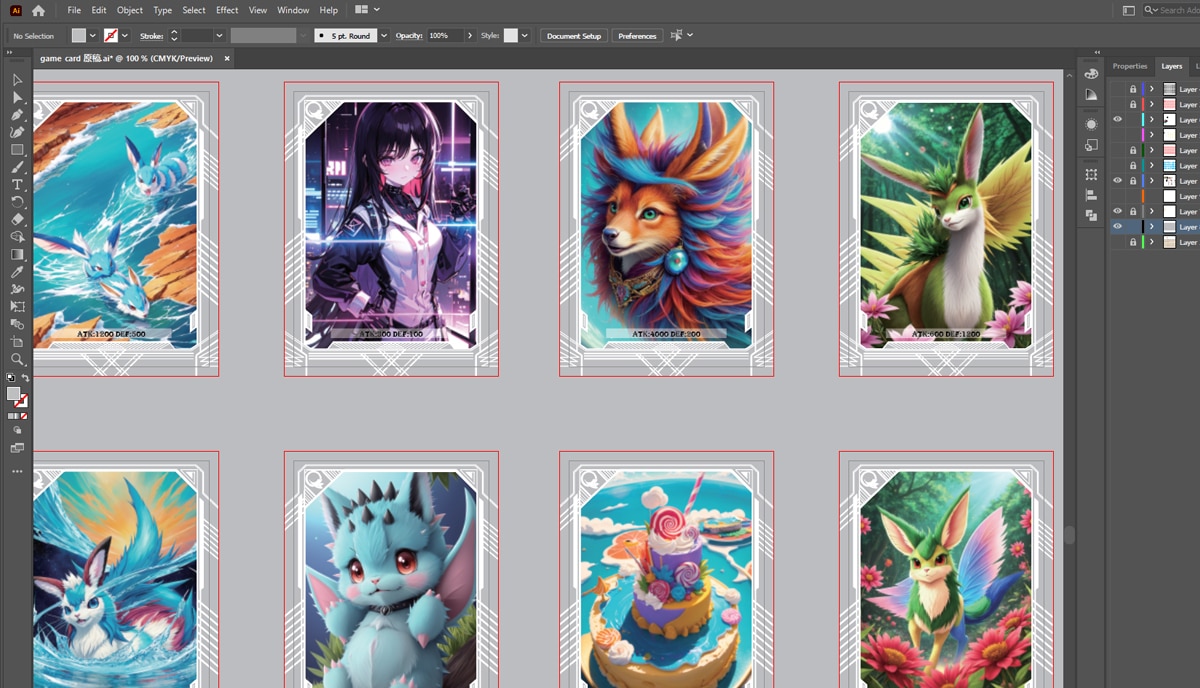Unlock the topmost layer in Layers panel
Image resolution: width=1200 pixels, height=688 pixels.
(1132, 89)
